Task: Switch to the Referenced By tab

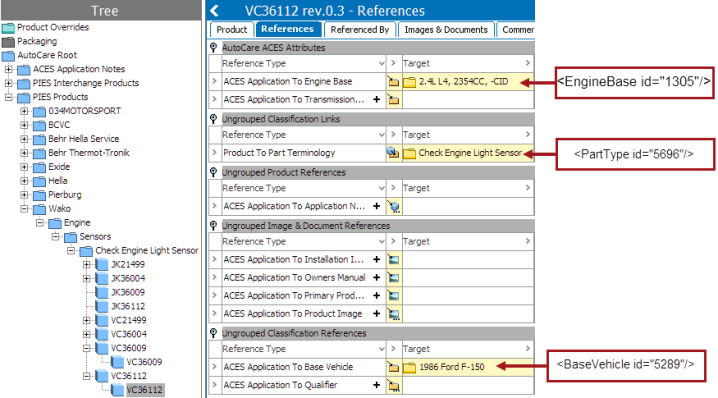Action: click(x=359, y=30)
